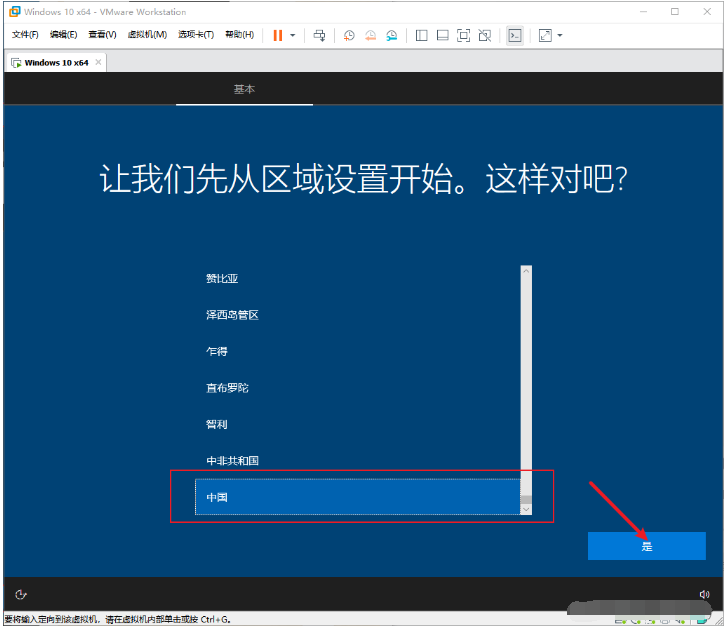Screen dimensions: 727x629
Task: Click the take snapshot clock icon
Action: coord(349,35)
